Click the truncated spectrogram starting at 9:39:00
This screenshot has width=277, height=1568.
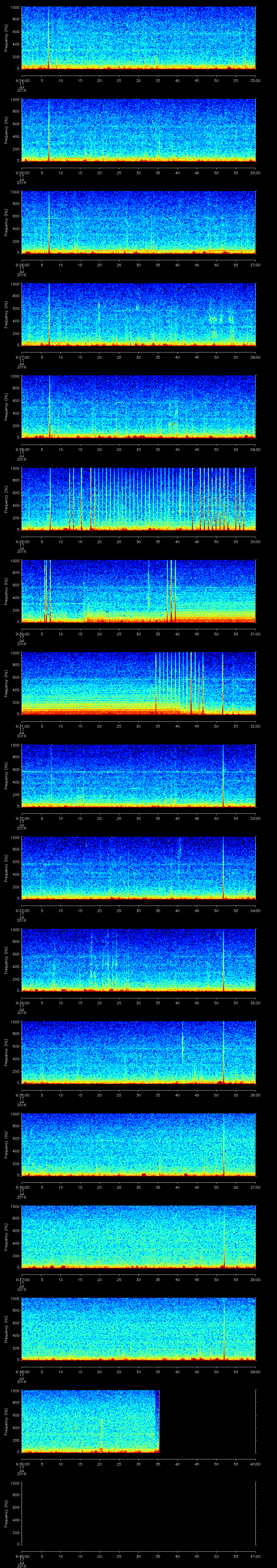(x=91, y=1421)
